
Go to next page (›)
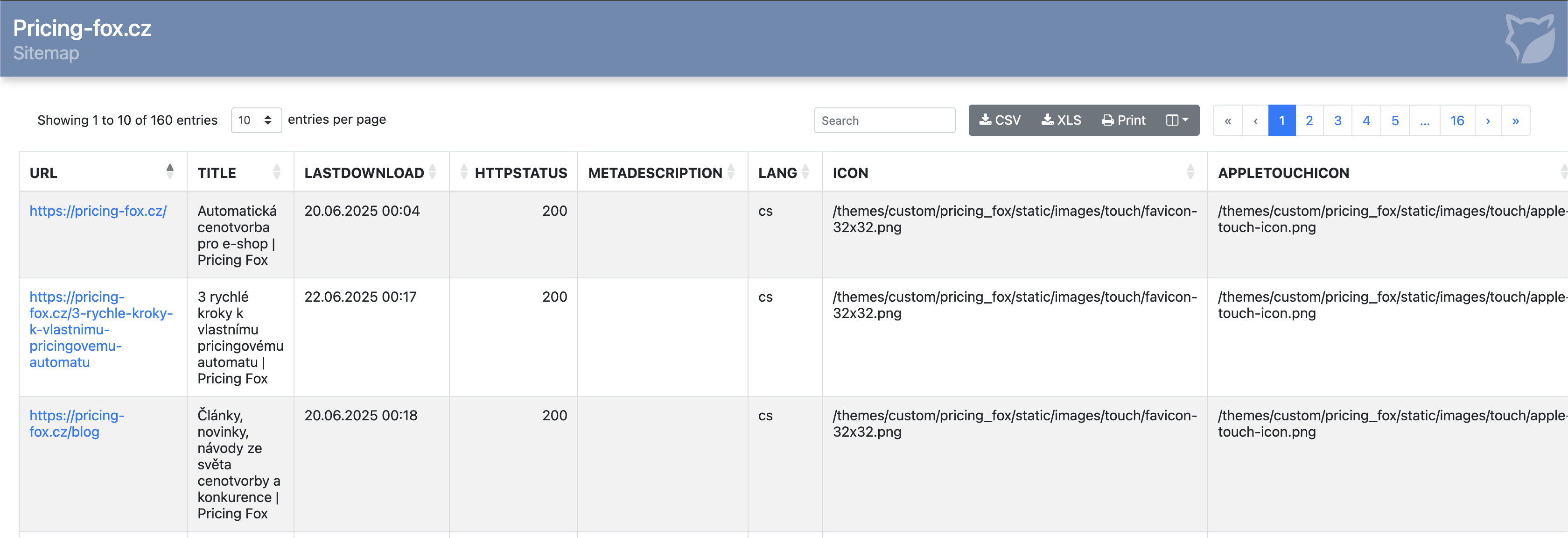pyautogui.click(x=1488, y=120)
